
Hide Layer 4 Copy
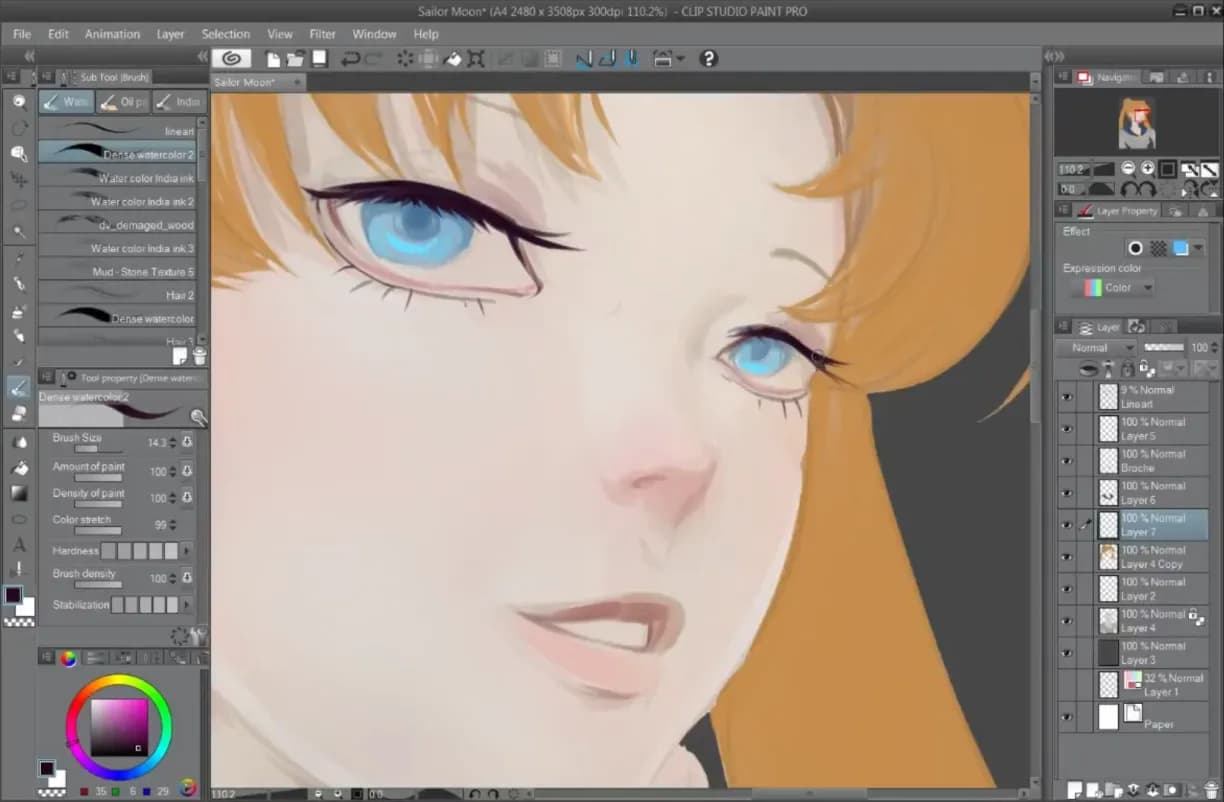pyautogui.click(x=1067, y=557)
